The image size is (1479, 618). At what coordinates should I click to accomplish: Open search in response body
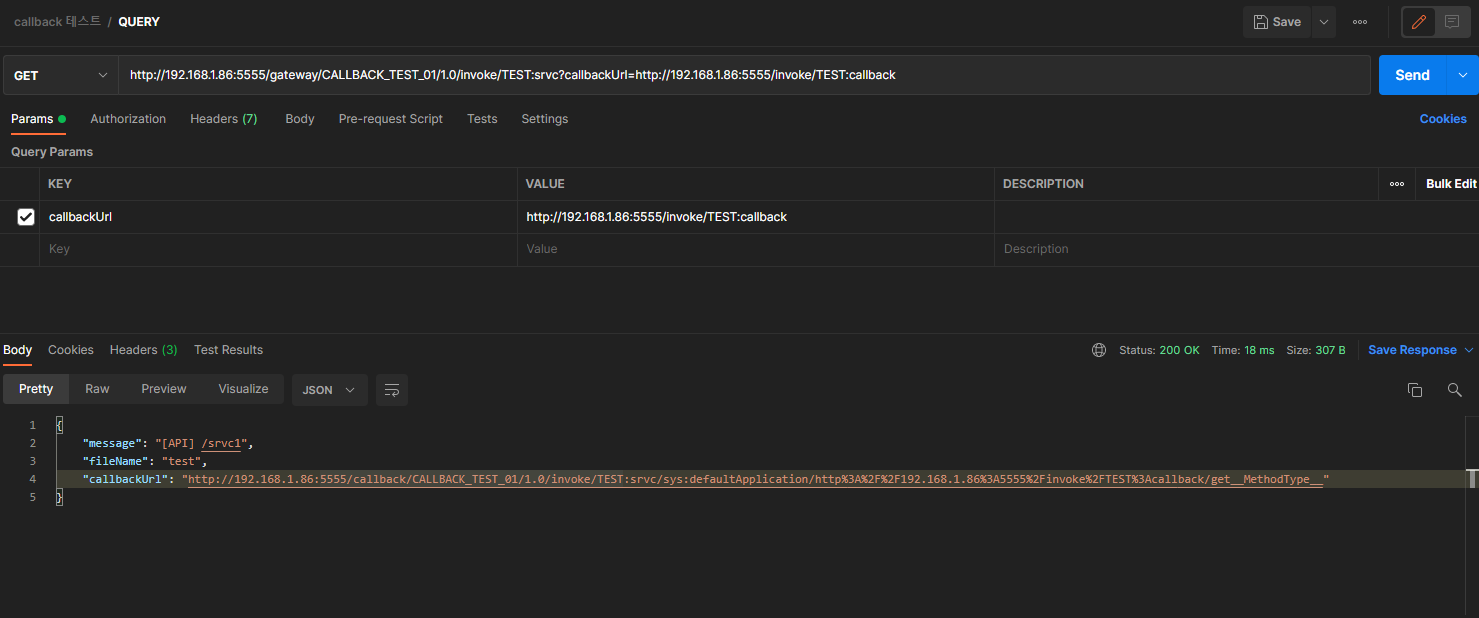(x=1454, y=390)
